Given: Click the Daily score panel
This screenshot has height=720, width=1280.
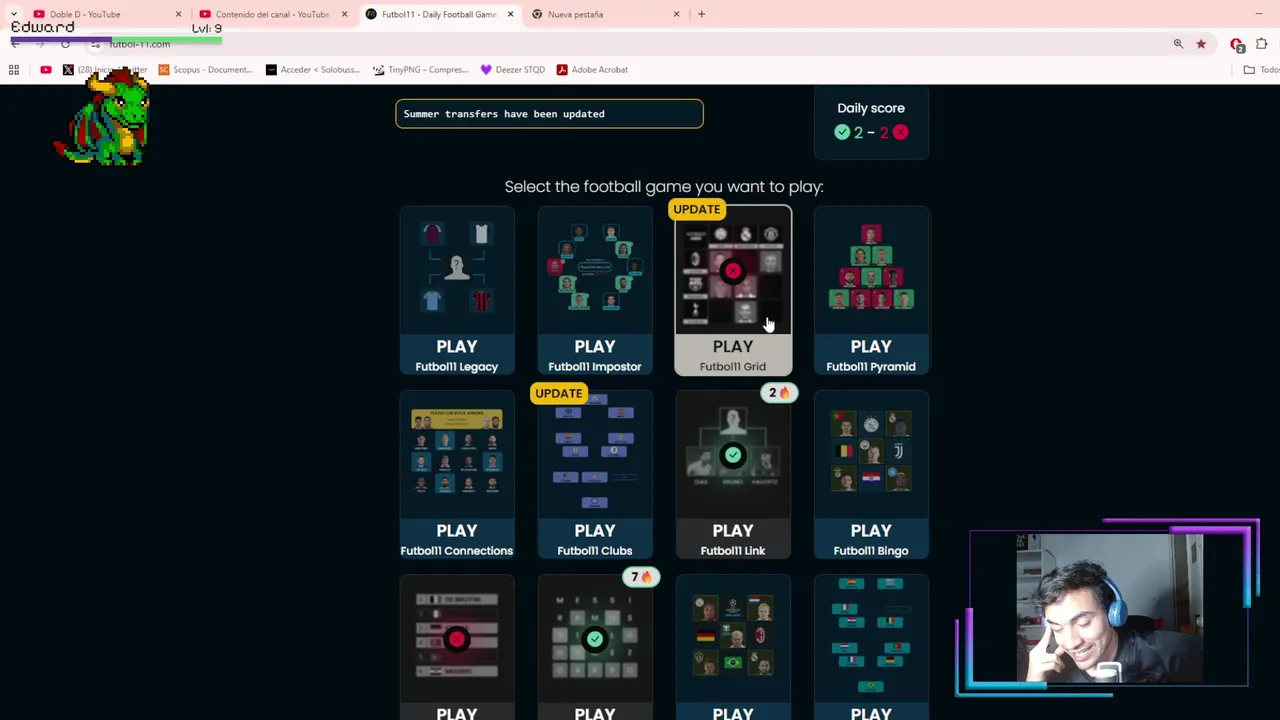Looking at the screenshot, I should tap(871, 122).
